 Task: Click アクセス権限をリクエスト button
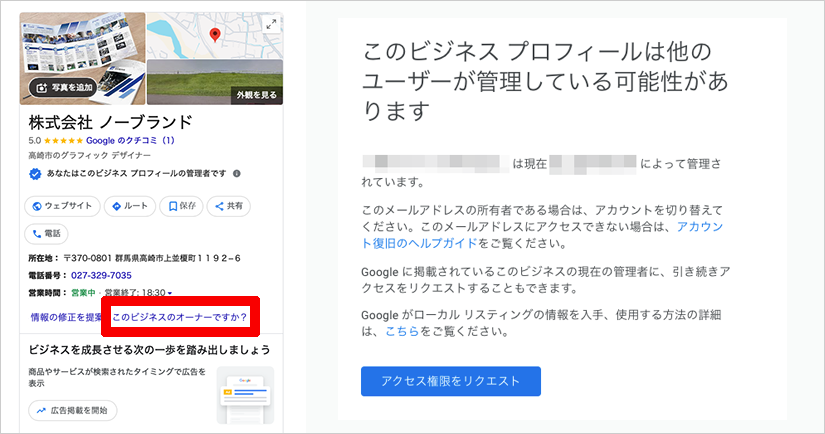tap(451, 381)
